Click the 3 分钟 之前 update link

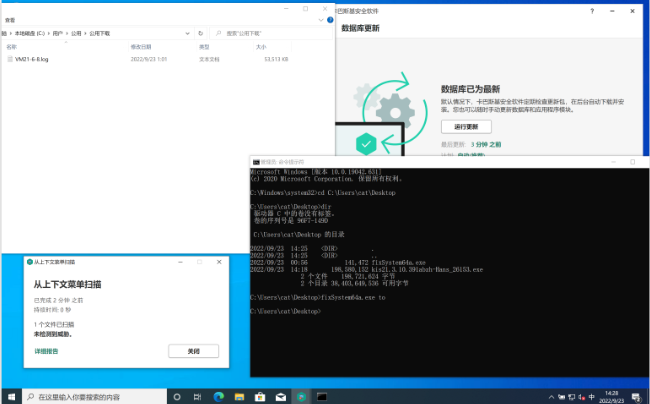(486, 145)
